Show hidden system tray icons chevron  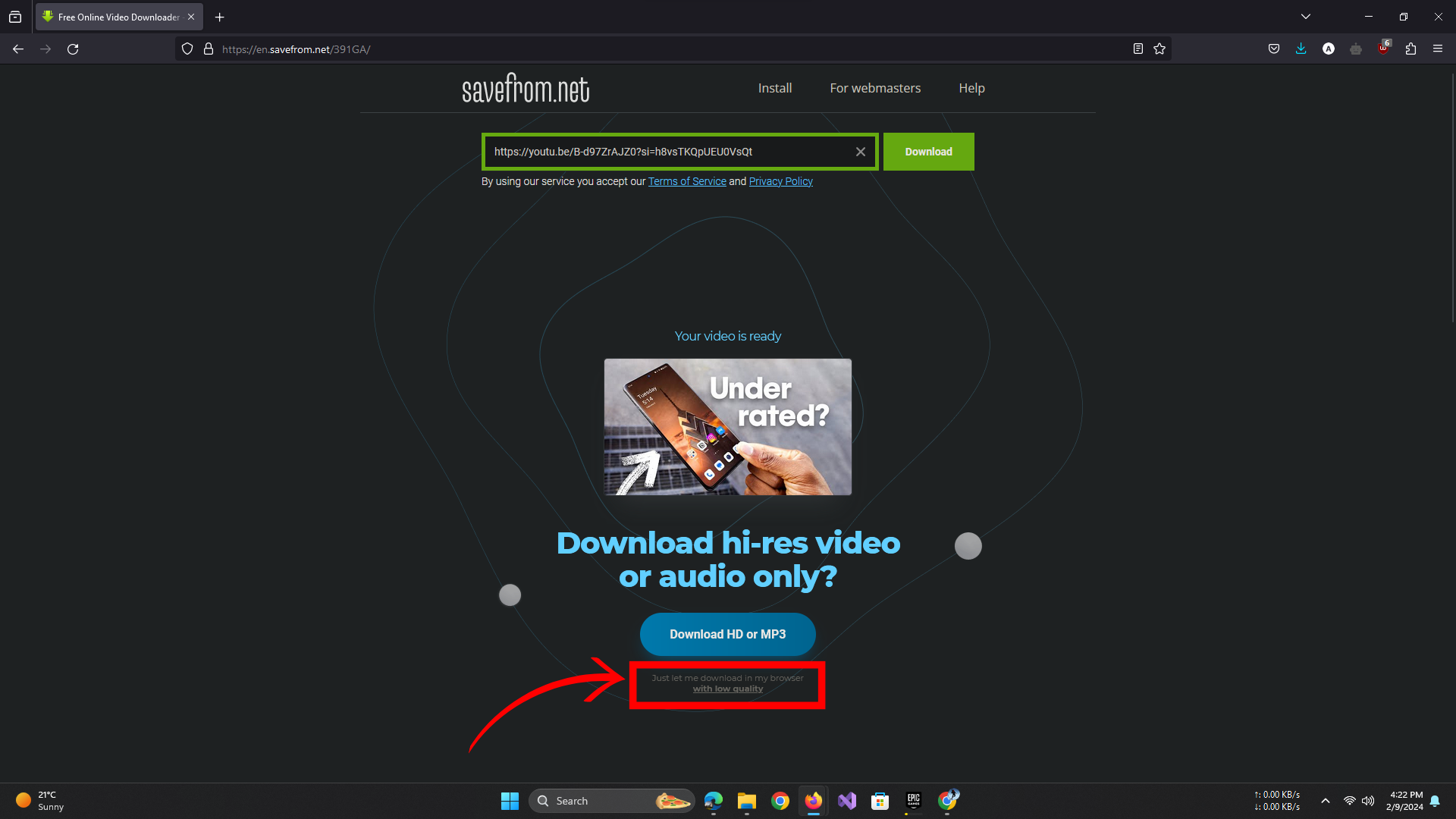point(1325,801)
